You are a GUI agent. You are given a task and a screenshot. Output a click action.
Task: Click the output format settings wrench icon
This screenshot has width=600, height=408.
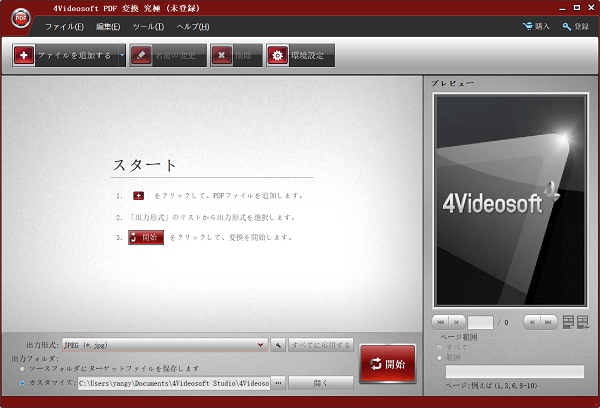tap(278, 345)
